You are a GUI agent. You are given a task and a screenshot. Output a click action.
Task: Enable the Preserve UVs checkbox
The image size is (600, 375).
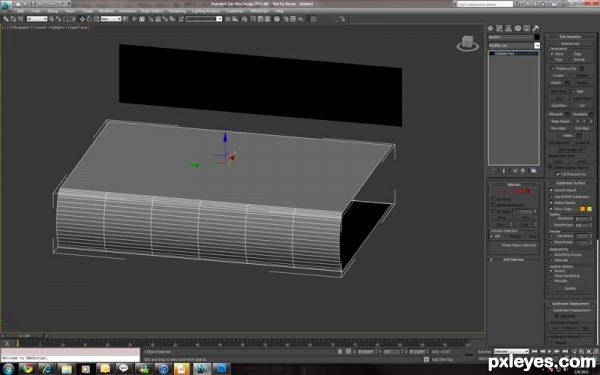[x=553, y=68]
